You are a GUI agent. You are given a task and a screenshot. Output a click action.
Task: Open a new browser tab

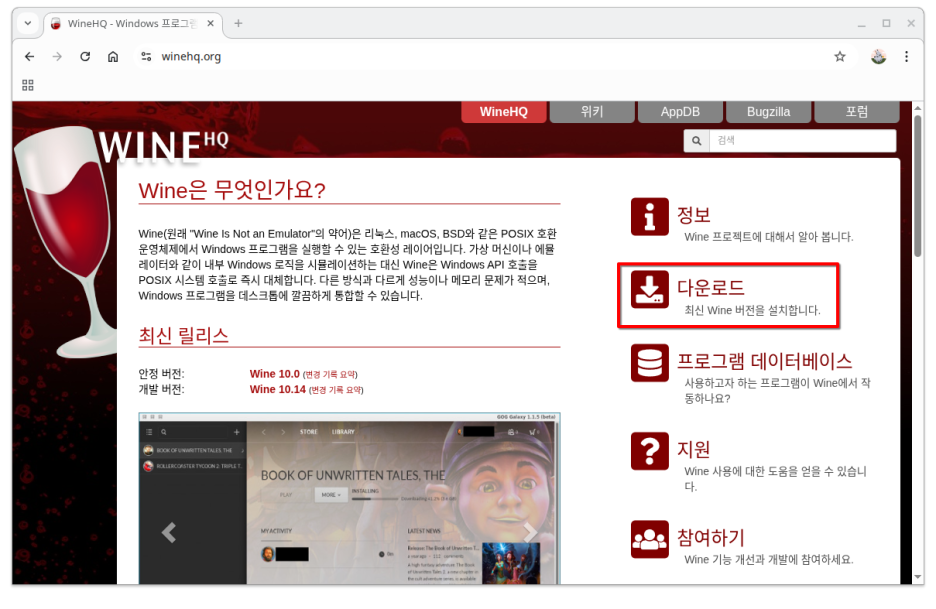click(x=238, y=23)
